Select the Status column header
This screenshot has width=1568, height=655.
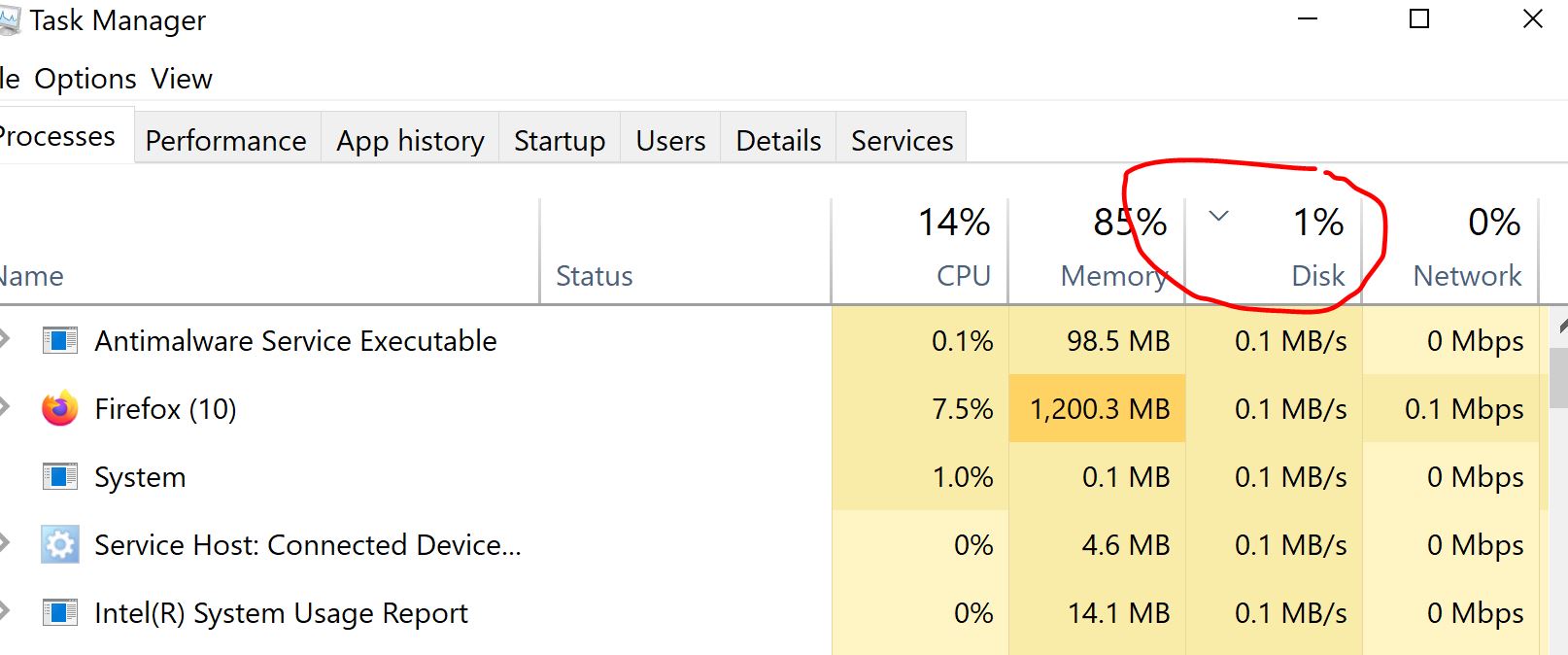pos(594,276)
